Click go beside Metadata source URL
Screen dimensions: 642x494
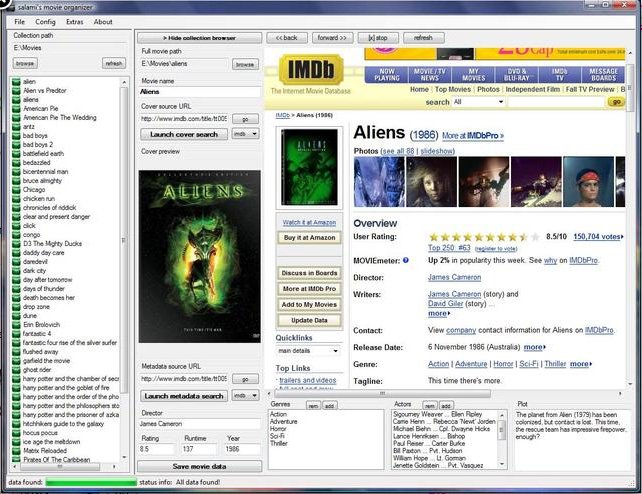tap(245, 379)
